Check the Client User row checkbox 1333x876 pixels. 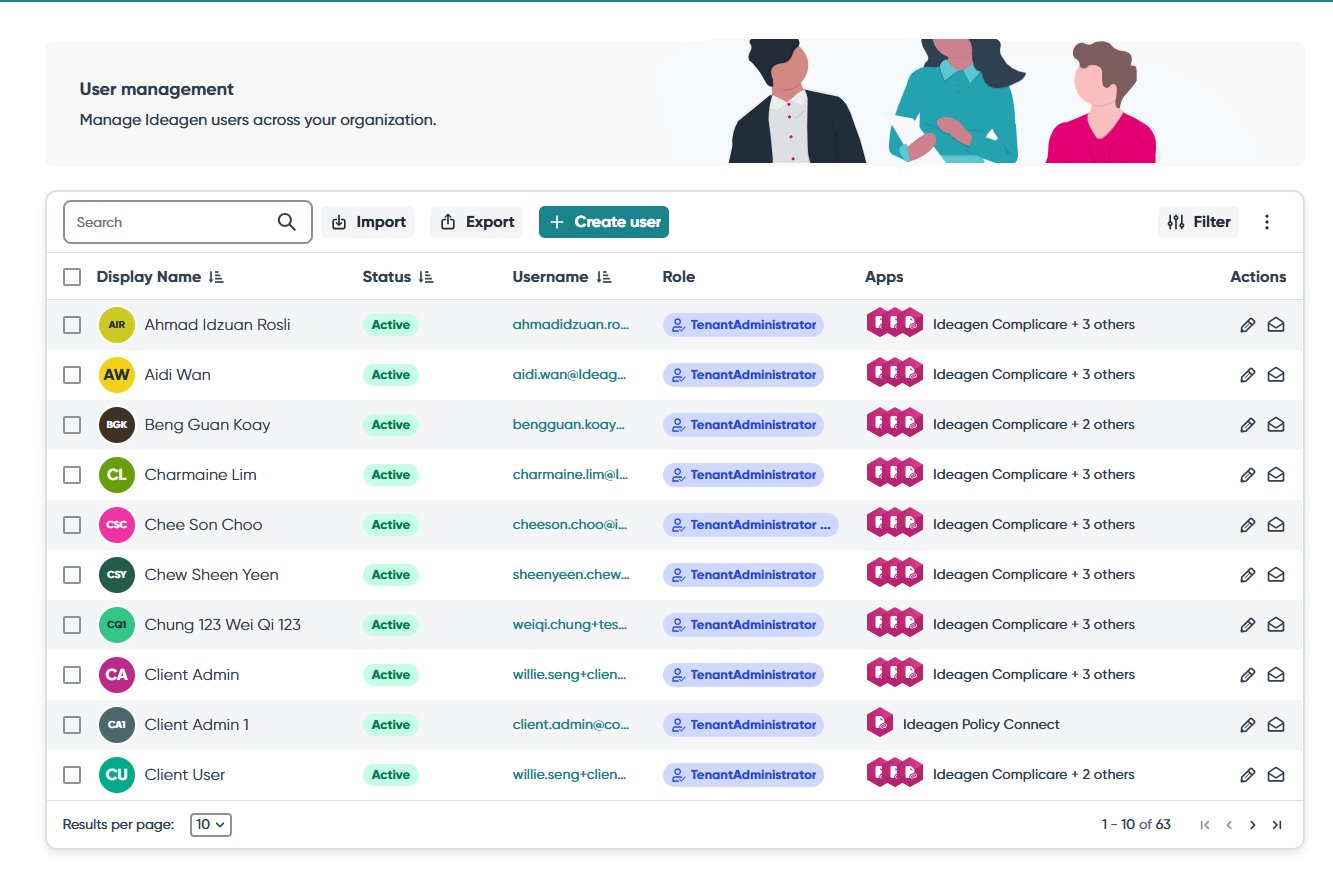point(72,775)
